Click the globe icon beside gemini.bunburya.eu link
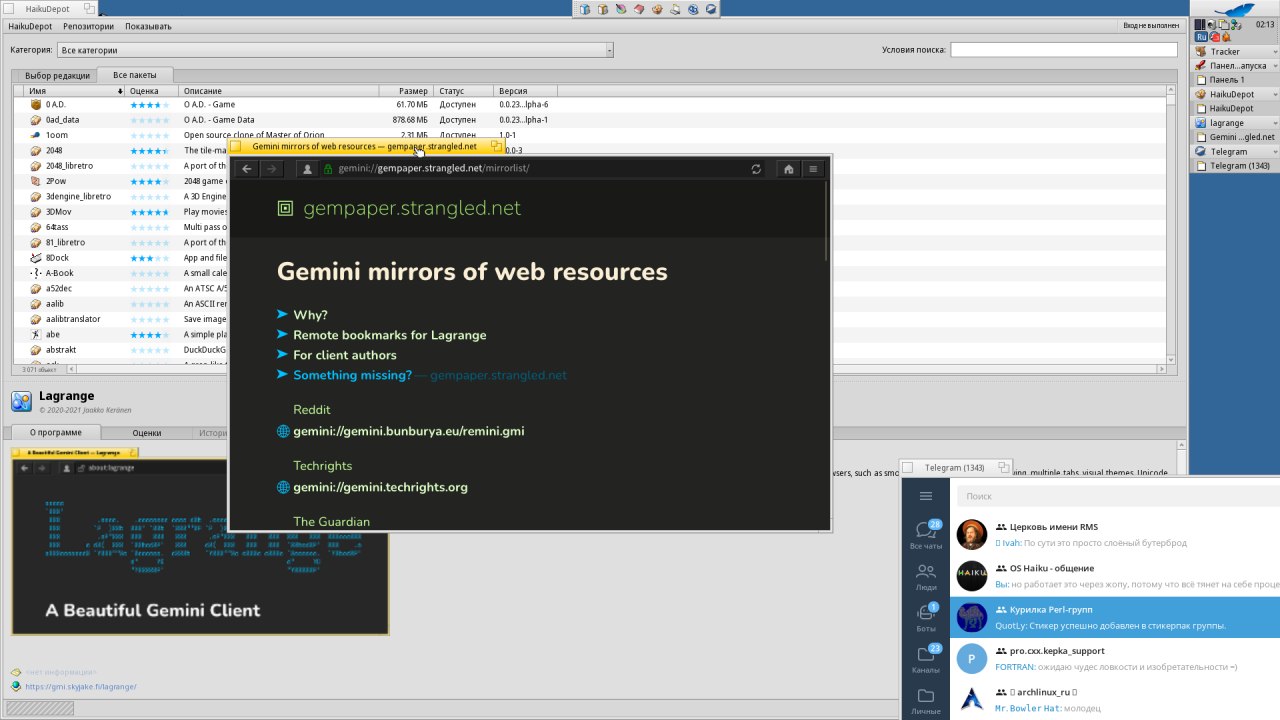This screenshot has width=1280, height=720. point(283,432)
